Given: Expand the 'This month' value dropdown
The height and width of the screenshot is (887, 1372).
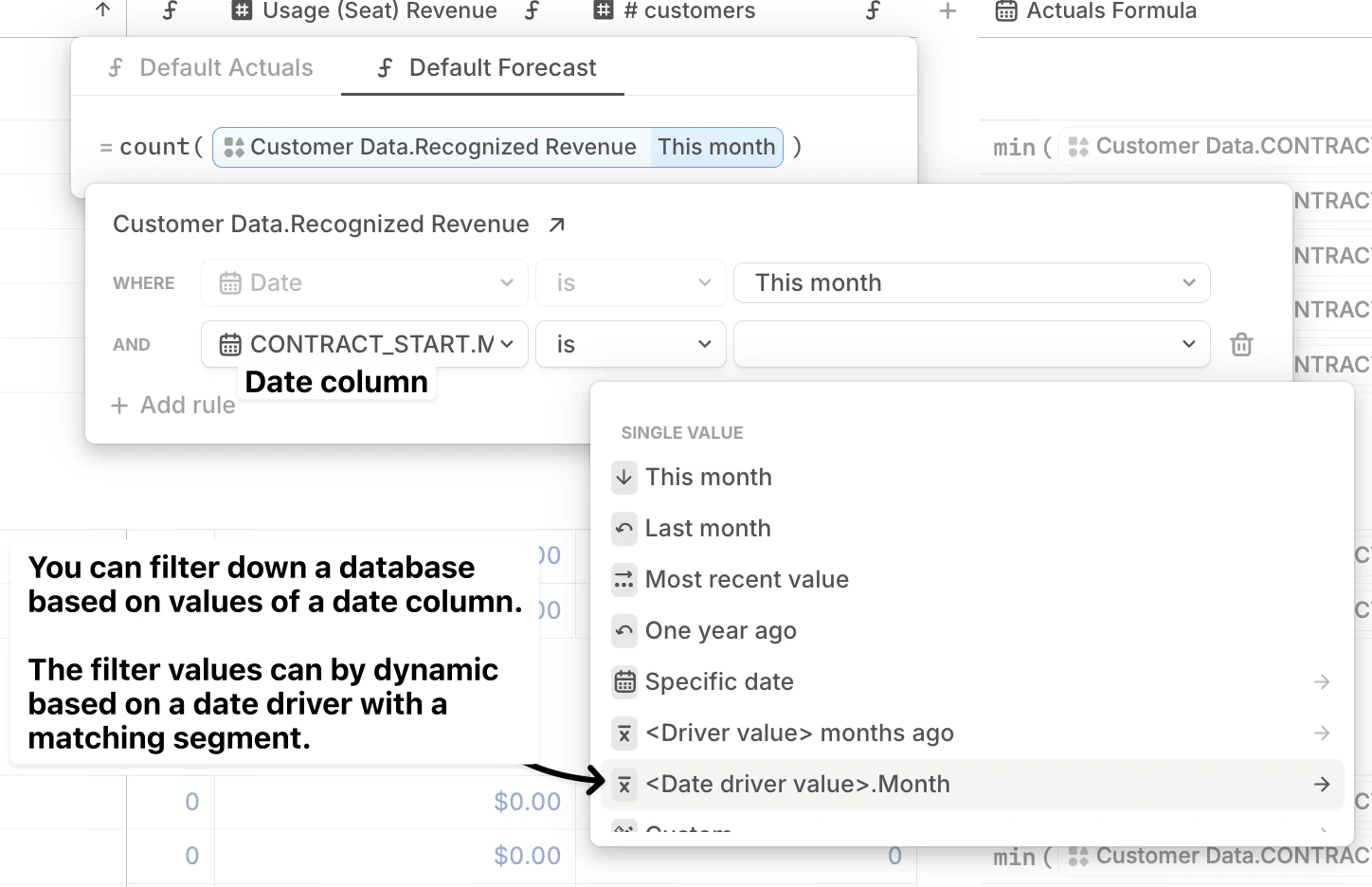Looking at the screenshot, I should point(971,283).
